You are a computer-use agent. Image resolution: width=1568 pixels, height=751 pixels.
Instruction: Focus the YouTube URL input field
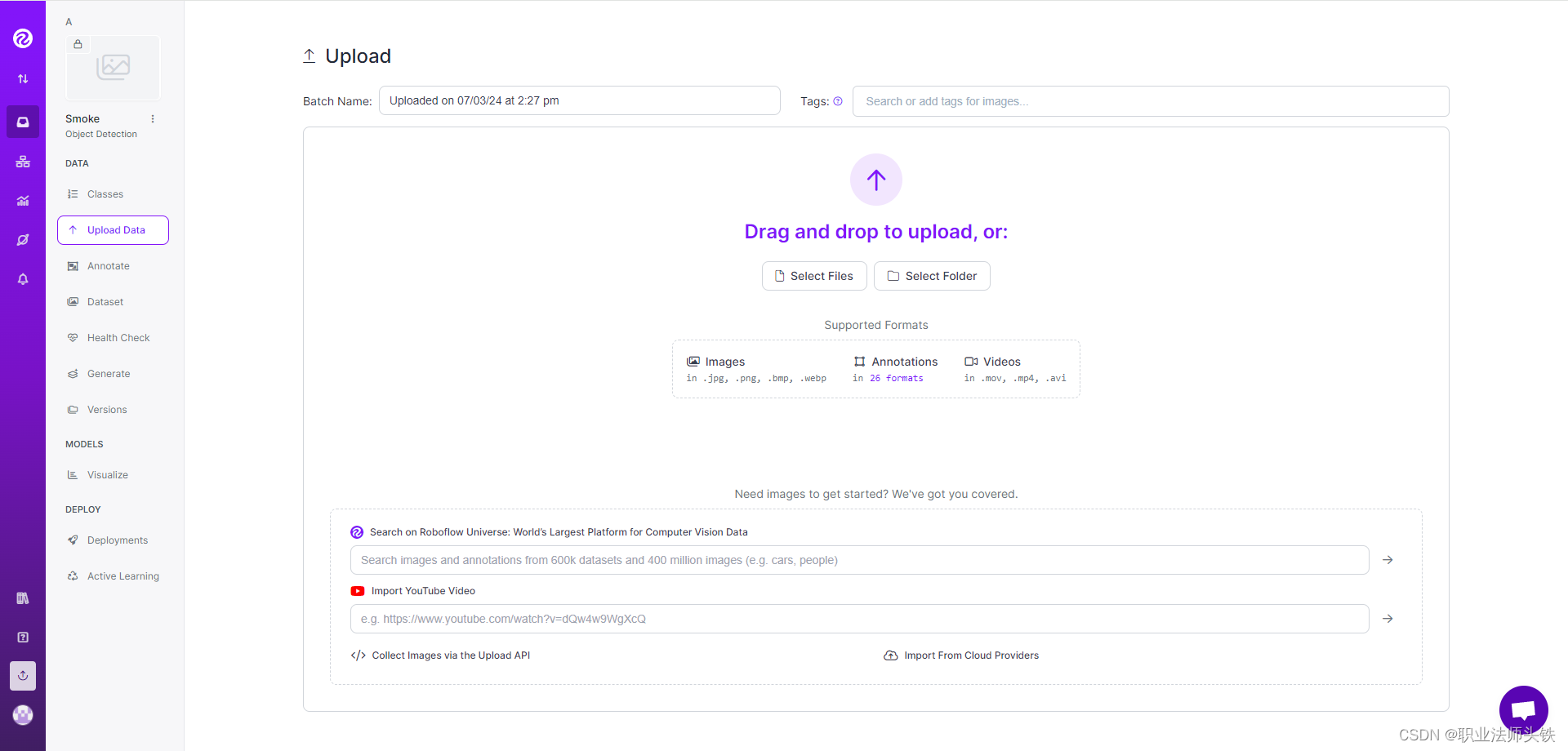click(x=859, y=619)
